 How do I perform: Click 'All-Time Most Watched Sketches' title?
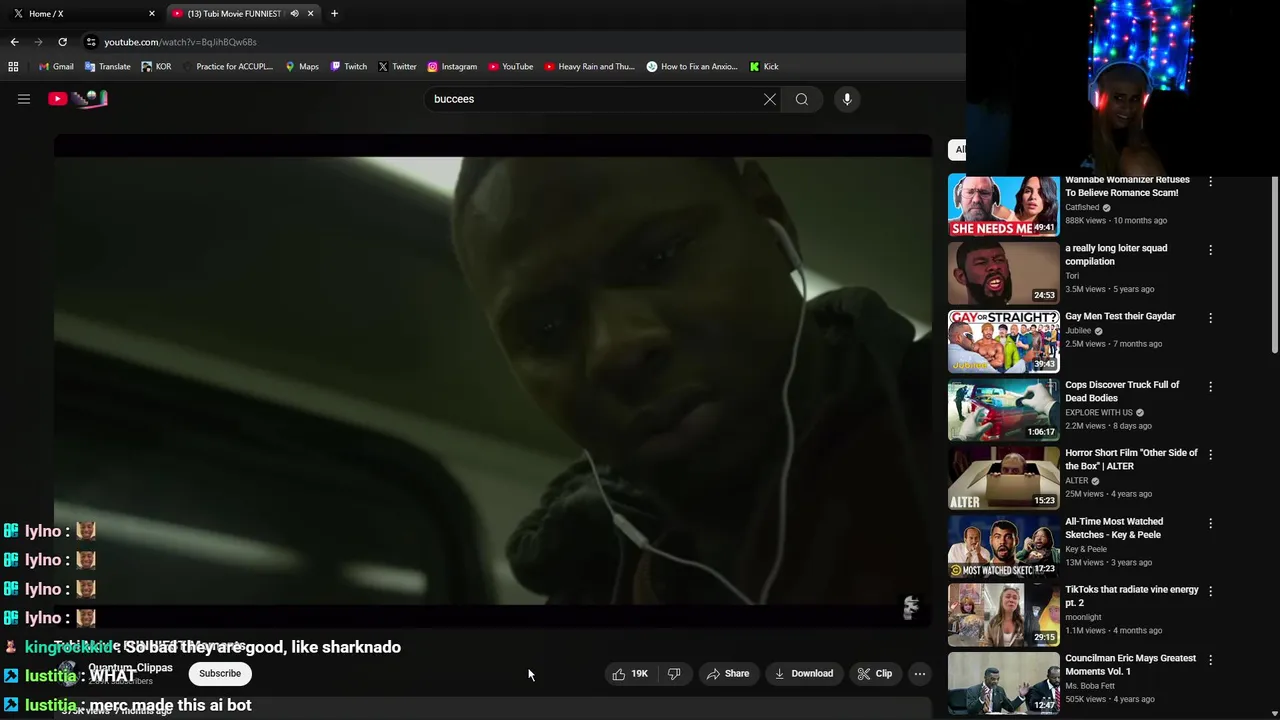click(x=1114, y=528)
